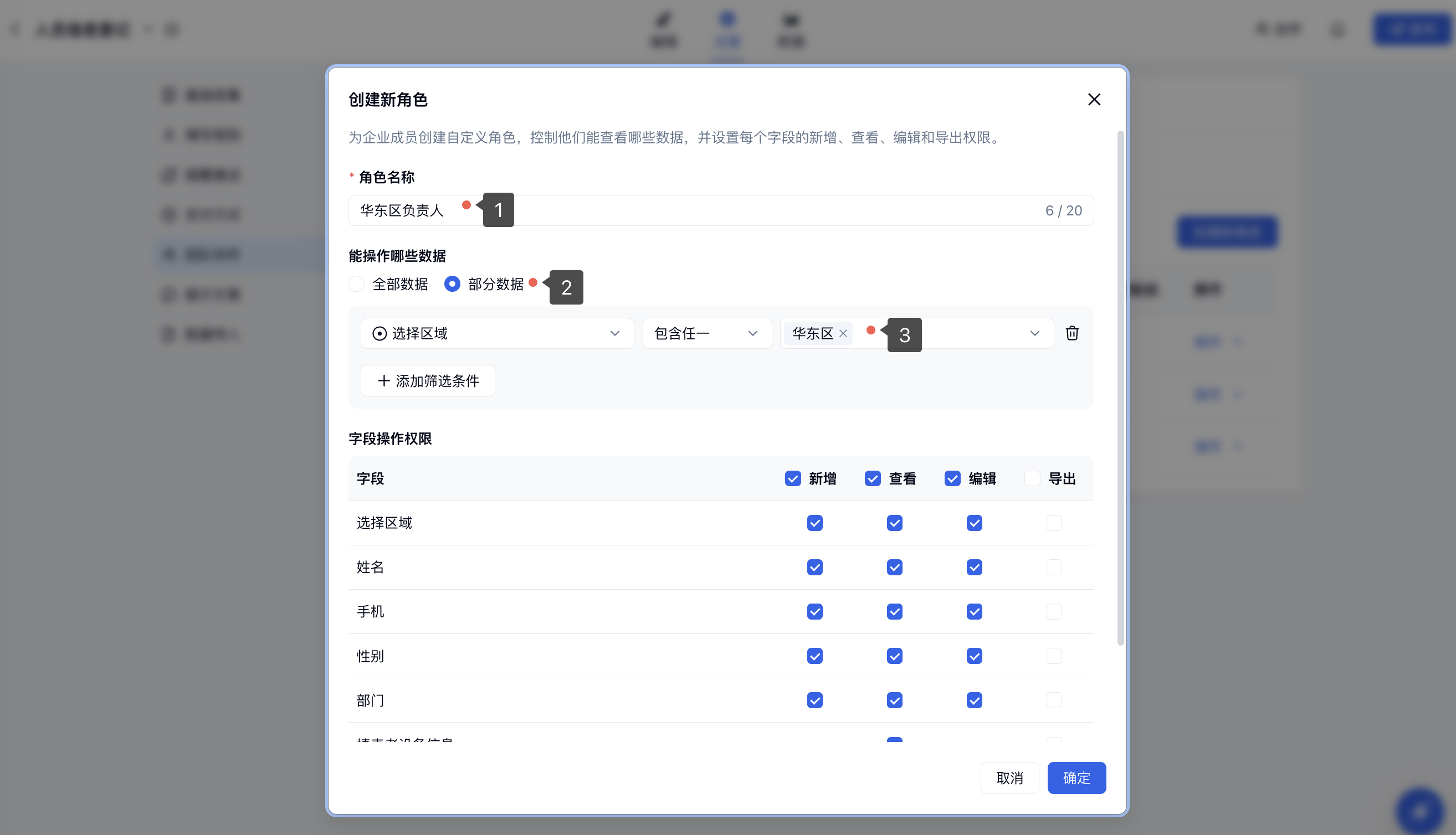Uncheck 新增 for 姓名 row

(814, 567)
